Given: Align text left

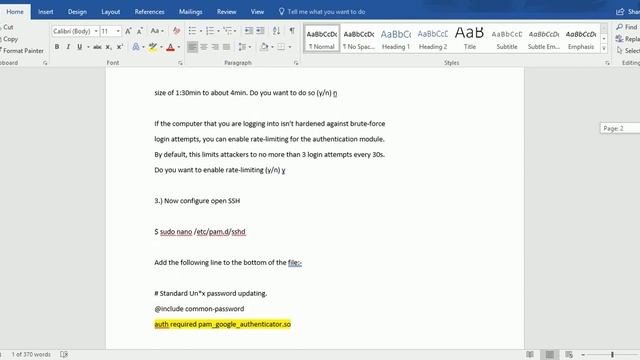Looking at the screenshot, I should click(192, 47).
